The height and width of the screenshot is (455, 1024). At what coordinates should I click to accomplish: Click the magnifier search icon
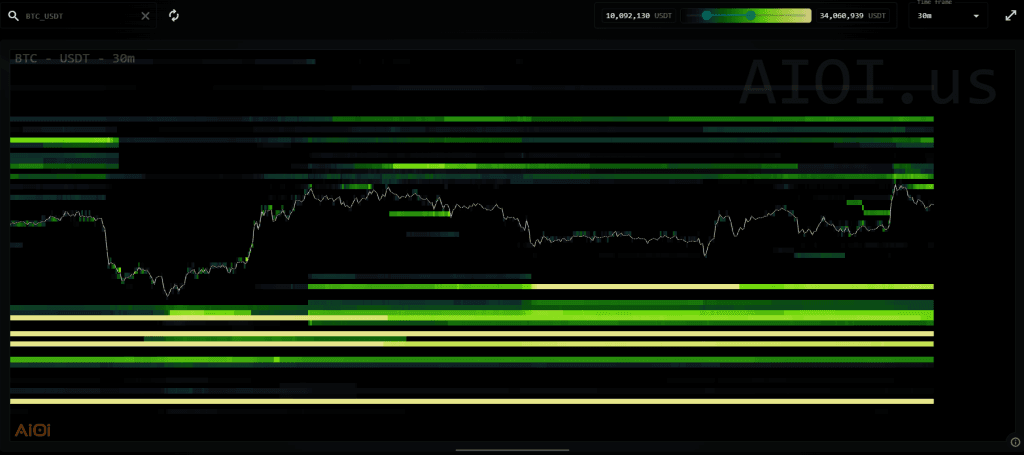(x=14, y=16)
